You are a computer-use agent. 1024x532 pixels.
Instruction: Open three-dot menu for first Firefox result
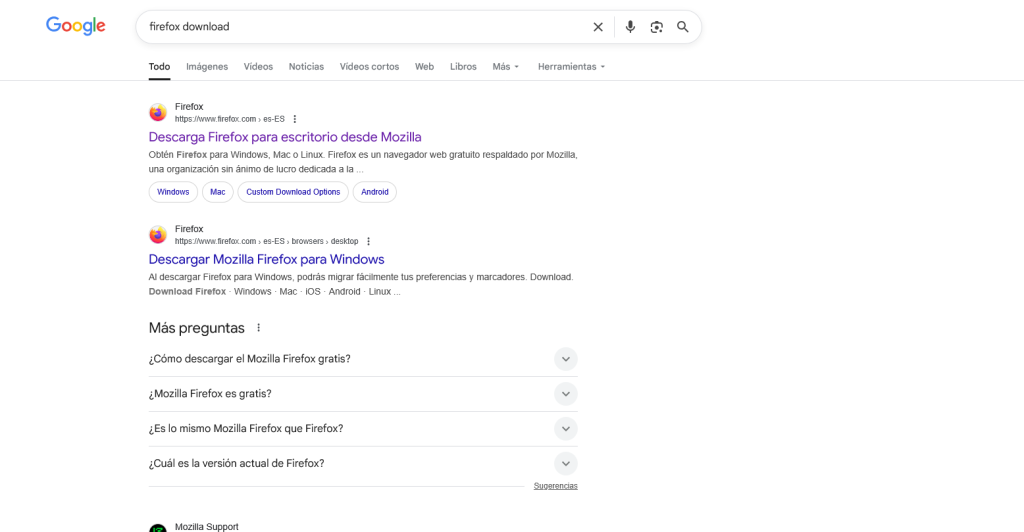295,119
